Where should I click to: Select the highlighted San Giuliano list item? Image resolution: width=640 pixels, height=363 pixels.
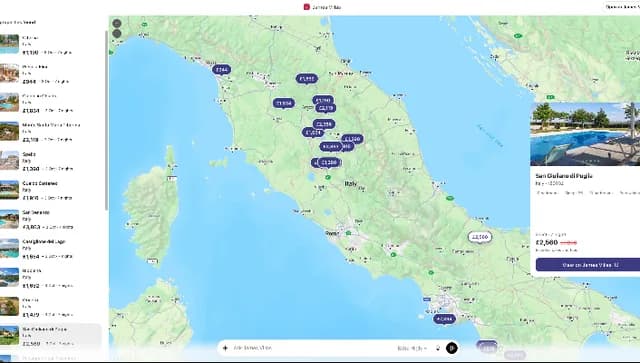(50, 336)
